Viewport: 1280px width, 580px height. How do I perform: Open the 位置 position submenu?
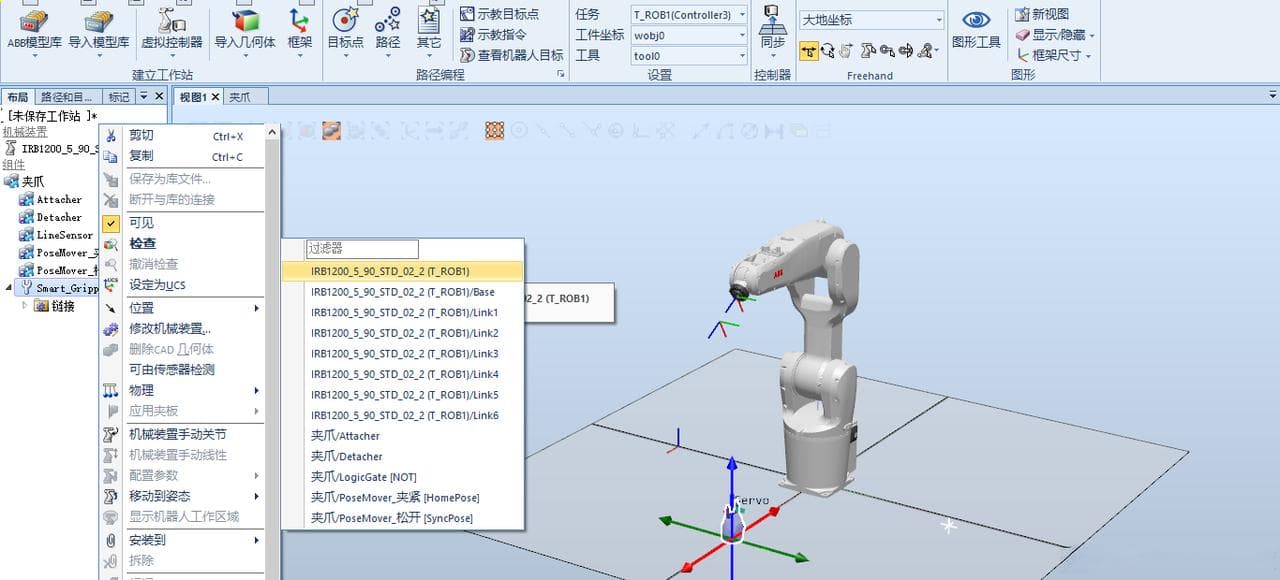(x=182, y=308)
